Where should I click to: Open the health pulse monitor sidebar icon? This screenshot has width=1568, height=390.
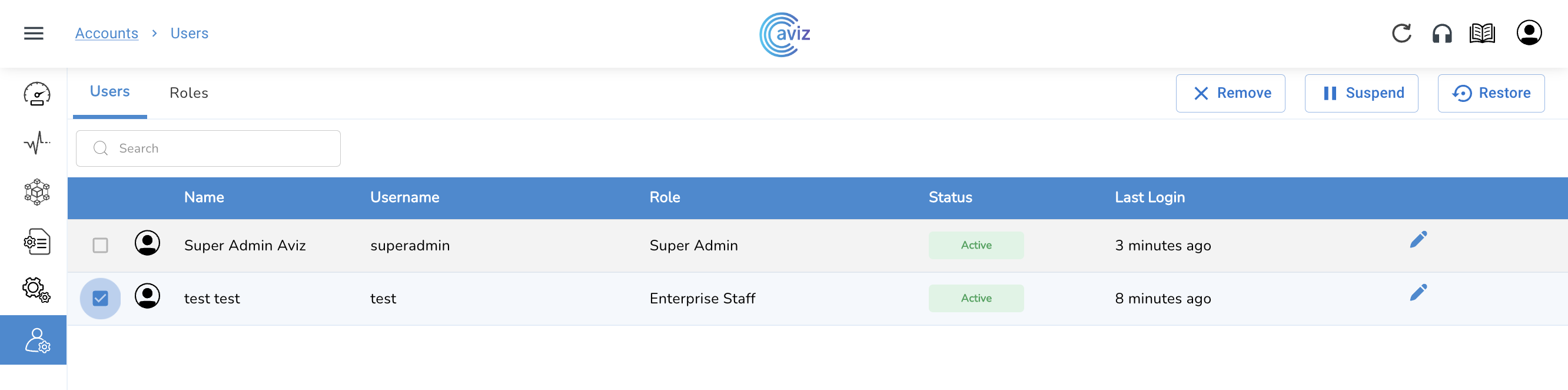[x=36, y=143]
